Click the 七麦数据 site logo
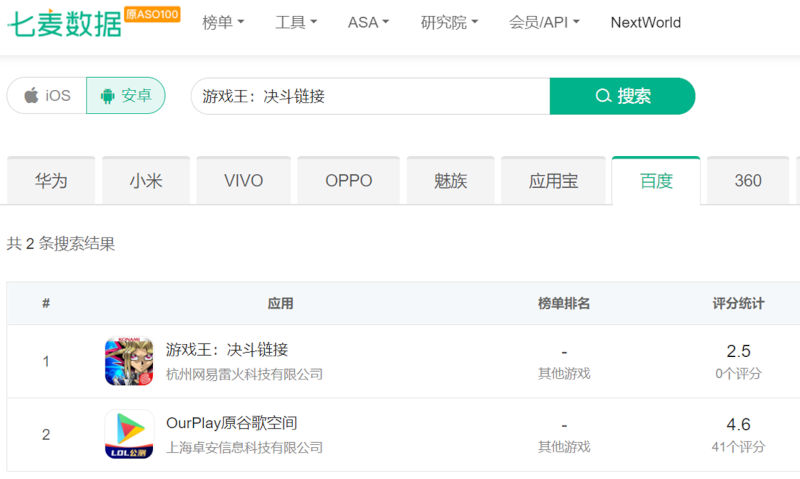This screenshot has width=800, height=479. coord(65,24)
